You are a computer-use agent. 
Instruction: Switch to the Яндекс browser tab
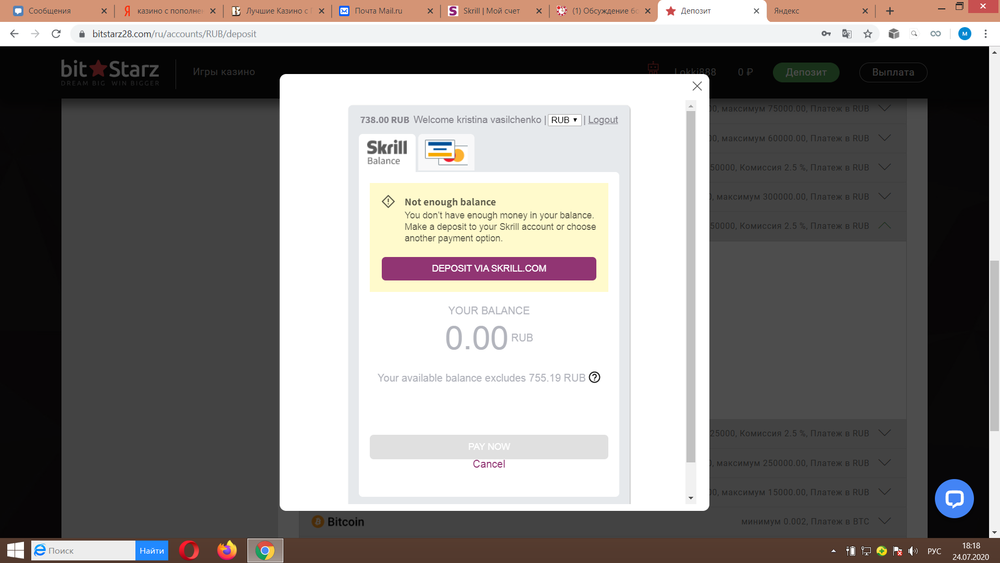(820, 11)
